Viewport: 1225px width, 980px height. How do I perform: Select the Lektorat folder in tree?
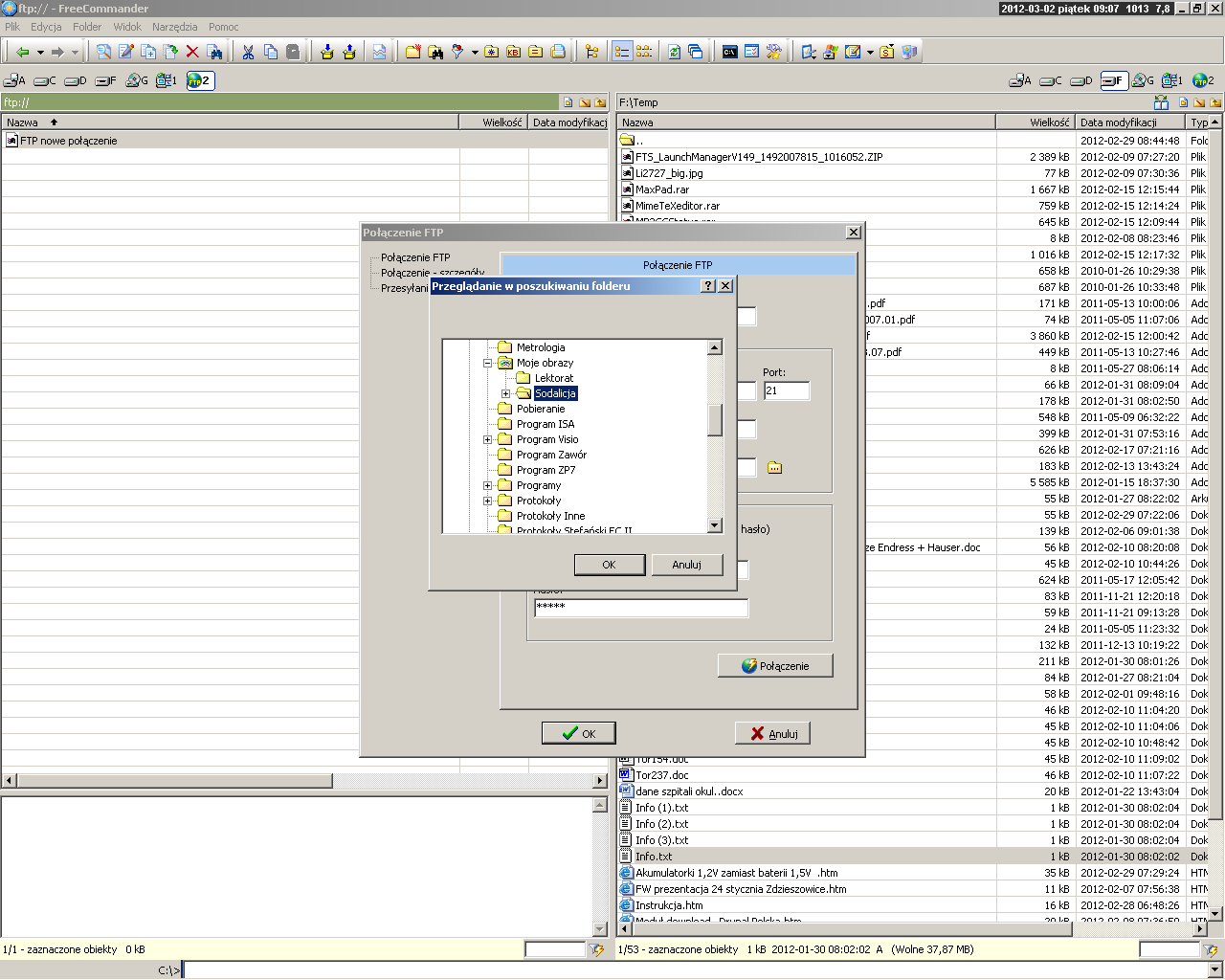pyautogui.click(x=554, y=378)
